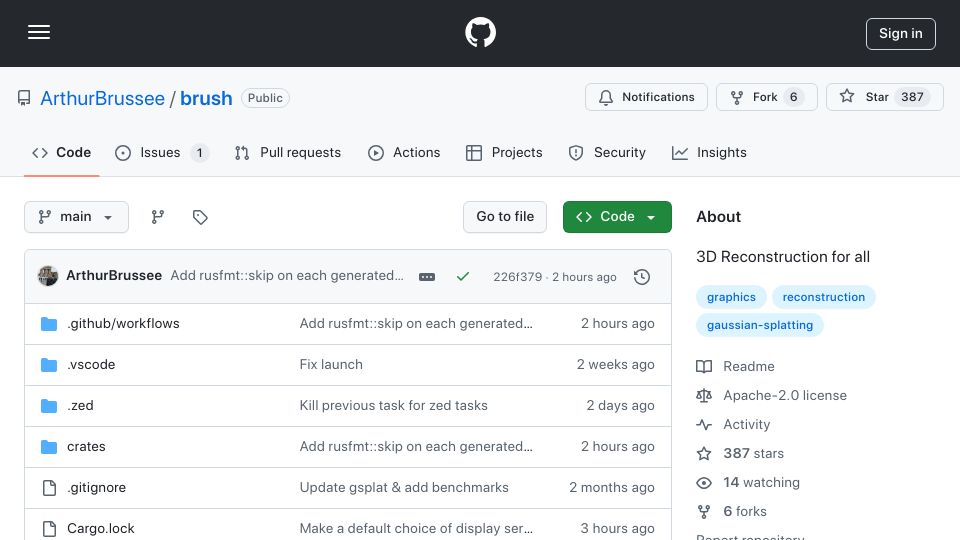Open ArthurBrussee owner profile link

102,98
